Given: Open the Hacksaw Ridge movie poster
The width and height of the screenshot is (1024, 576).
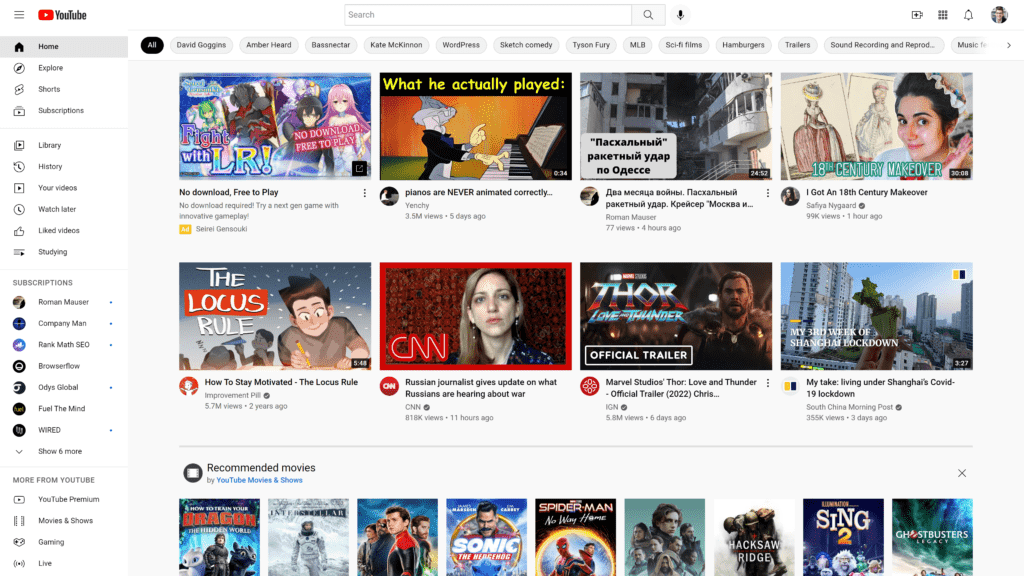Looking at the screenshot, I should pos(754,537).
